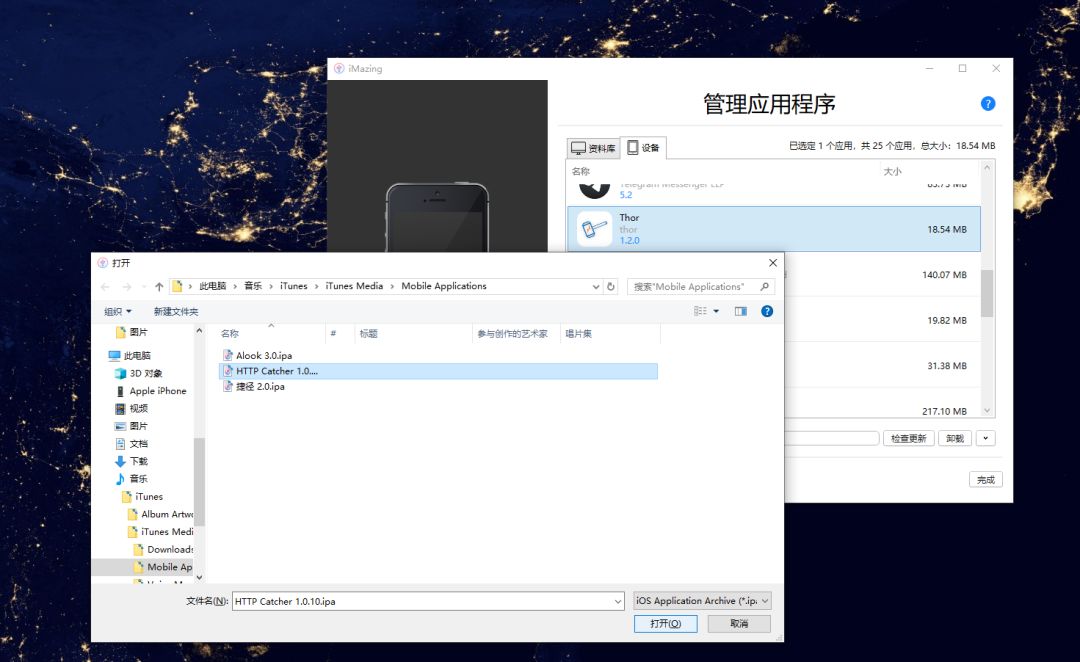
Task: Switch to the 资料库 tab
Action: 593,148
